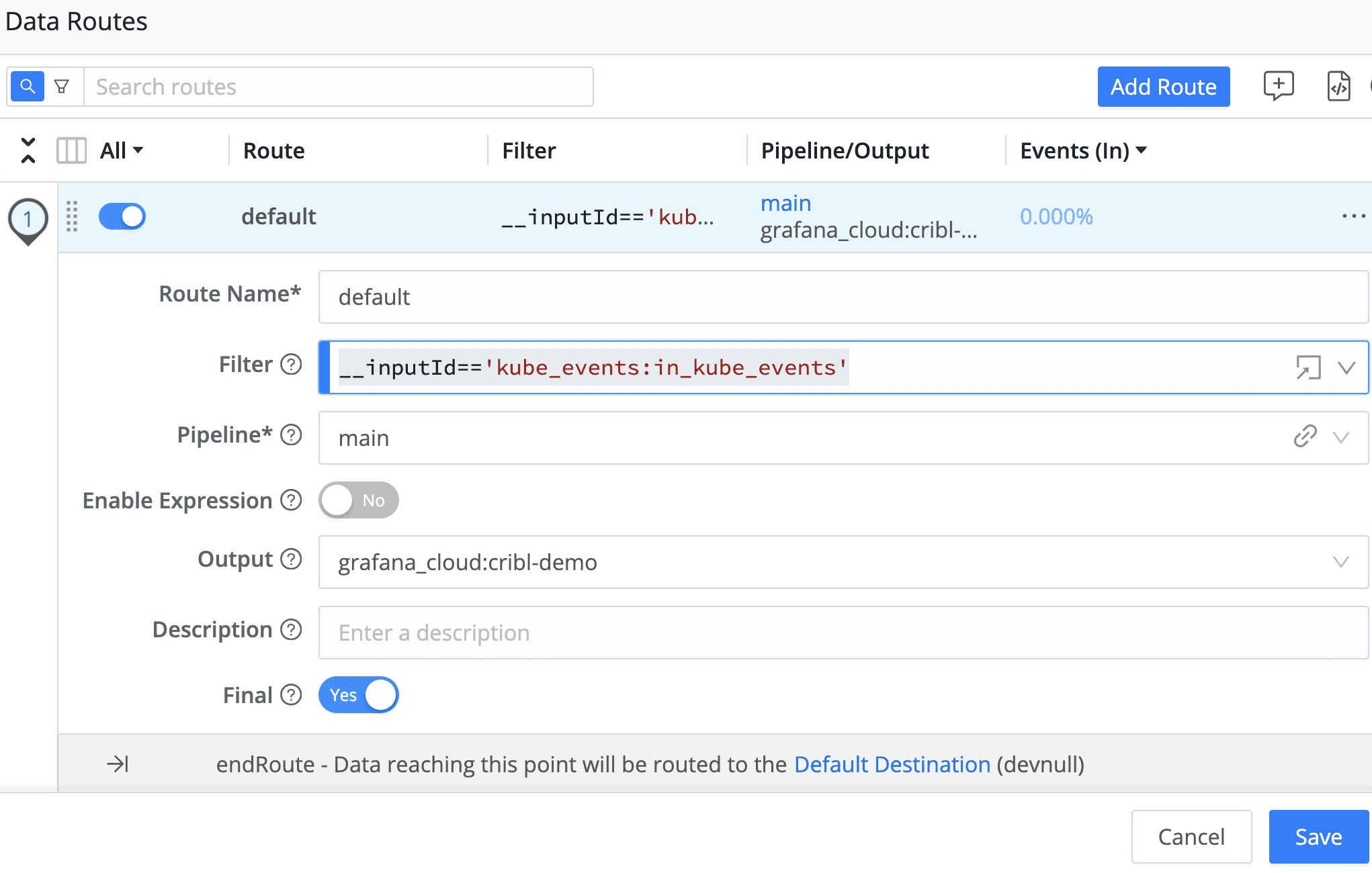Expand the Filter expression editor icon
Image resolution: width=1372 pixels, height=873 pixels.
point(1308,367)
